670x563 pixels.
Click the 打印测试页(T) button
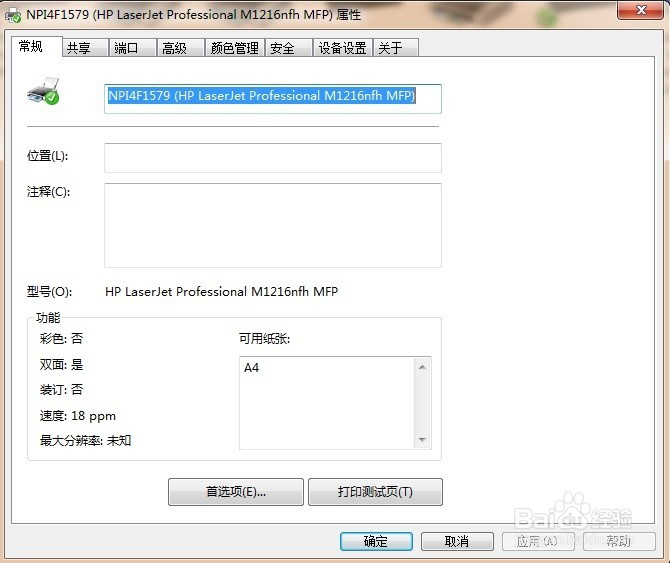pos(375,492)
